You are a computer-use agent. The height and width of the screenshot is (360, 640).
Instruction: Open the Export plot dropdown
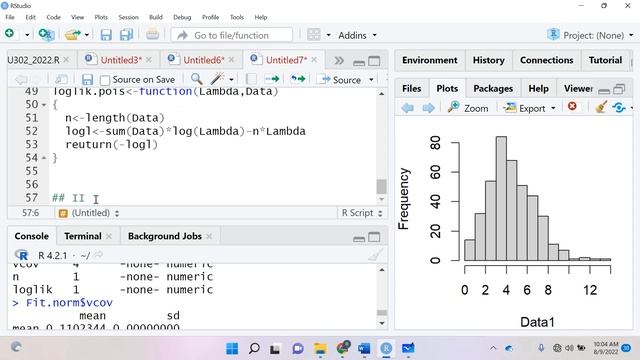(x=529, y=108)
